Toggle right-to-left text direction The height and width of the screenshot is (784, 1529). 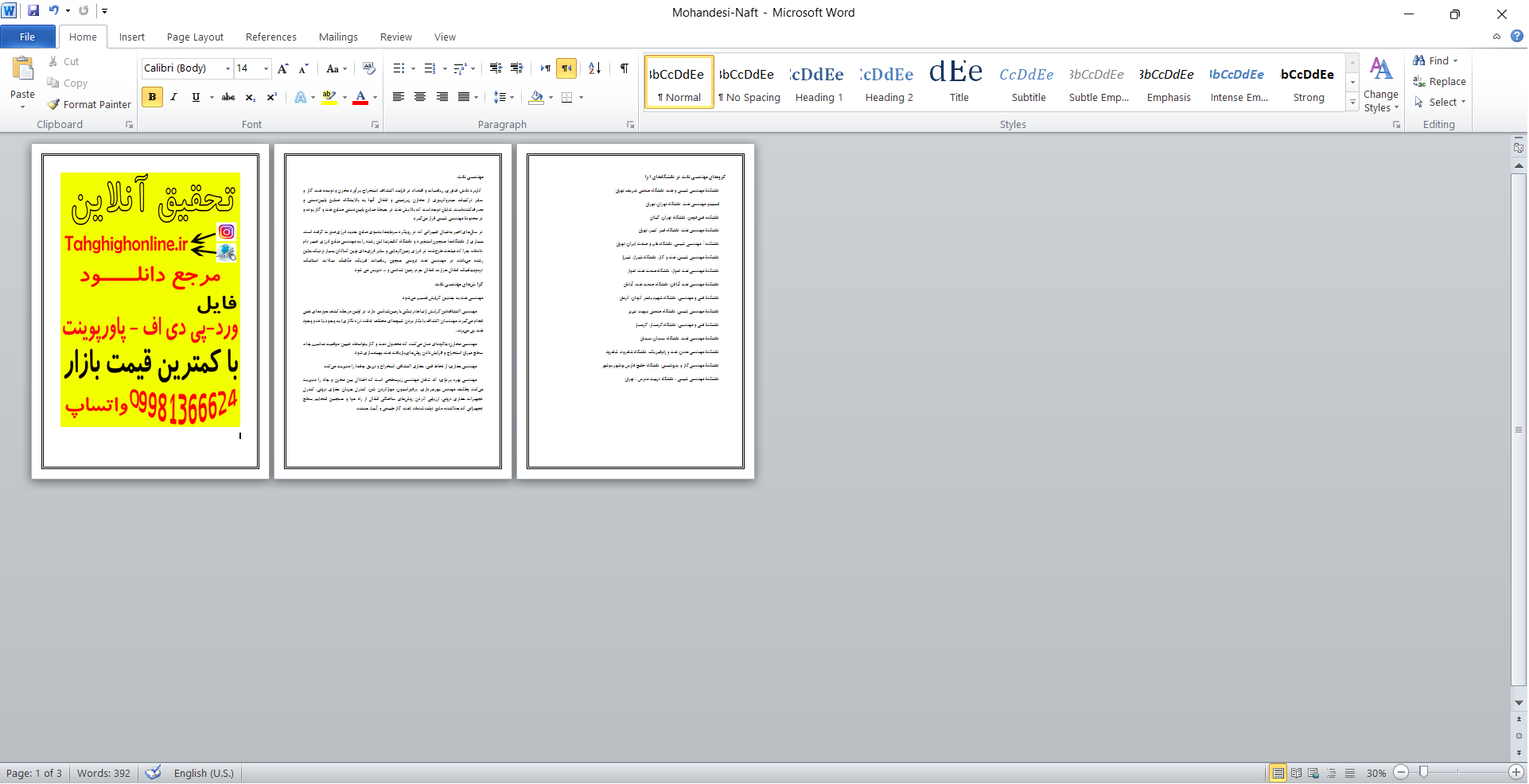pos(566,68)
